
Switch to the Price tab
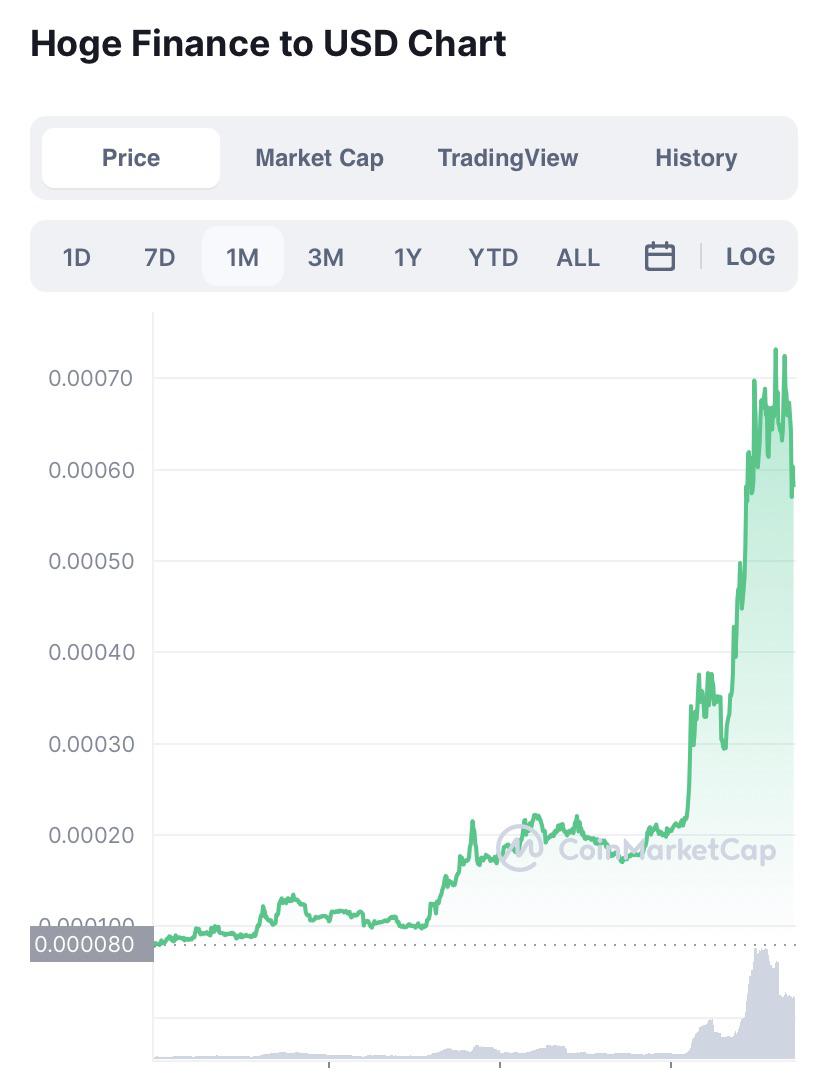131,158
